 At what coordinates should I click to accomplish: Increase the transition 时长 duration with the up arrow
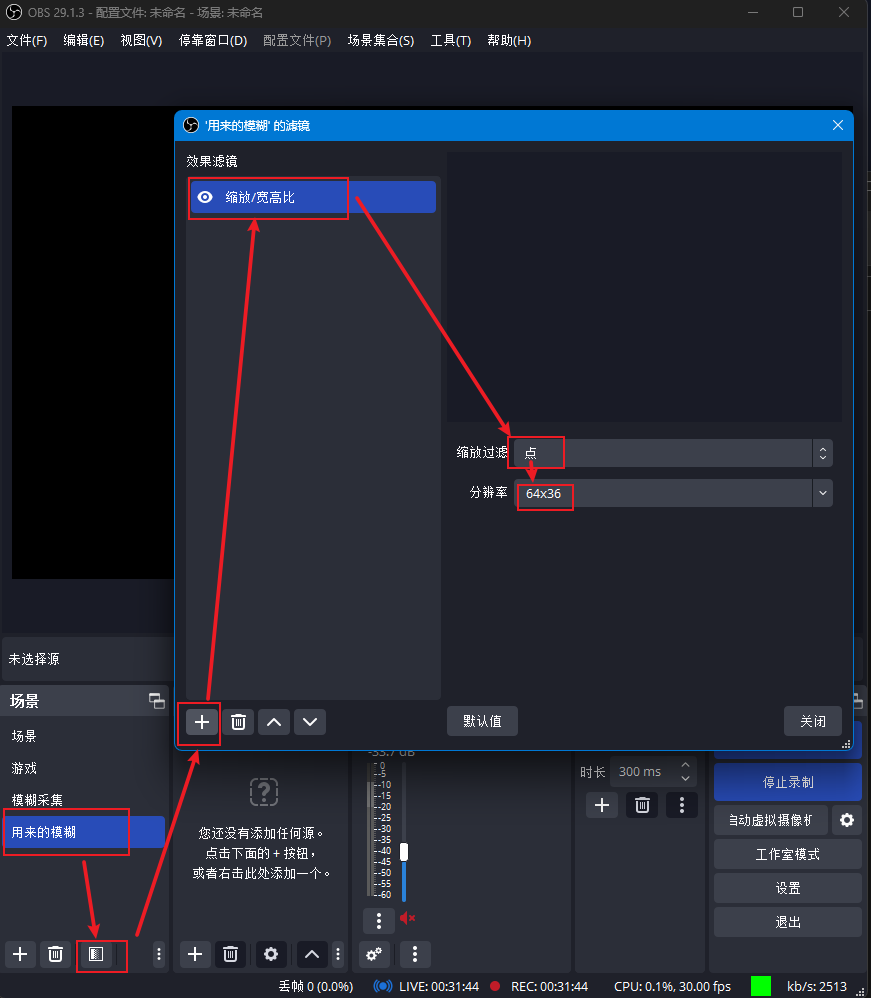tap(685, 766)
